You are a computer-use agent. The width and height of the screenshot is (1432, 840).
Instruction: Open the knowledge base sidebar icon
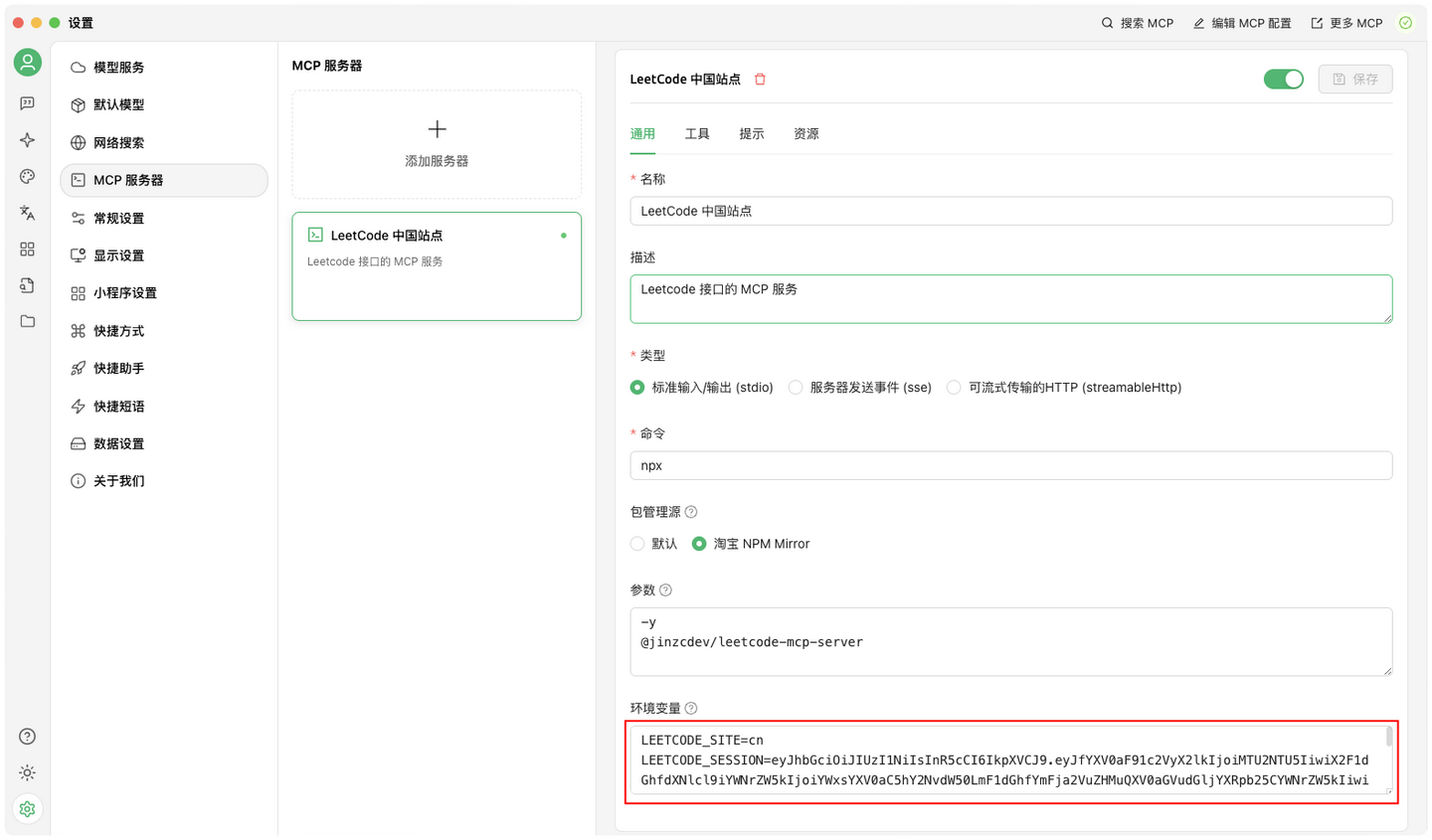point(27,286)
